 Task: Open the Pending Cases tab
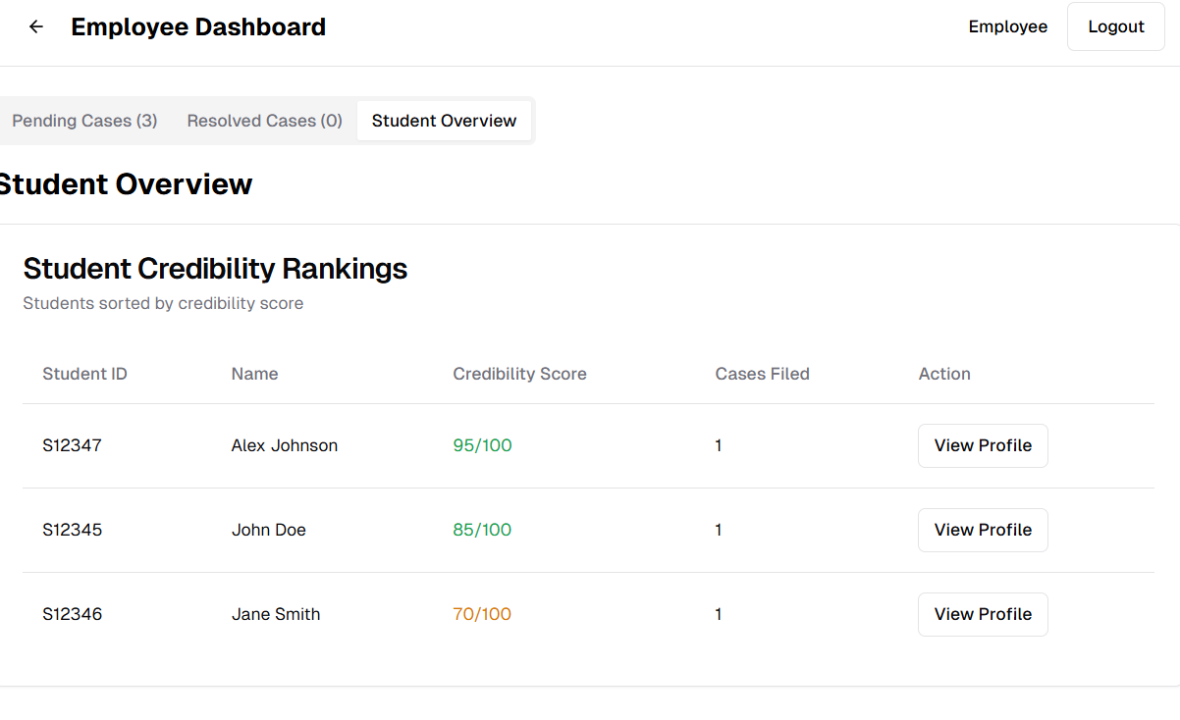click(x=84, y=121)
